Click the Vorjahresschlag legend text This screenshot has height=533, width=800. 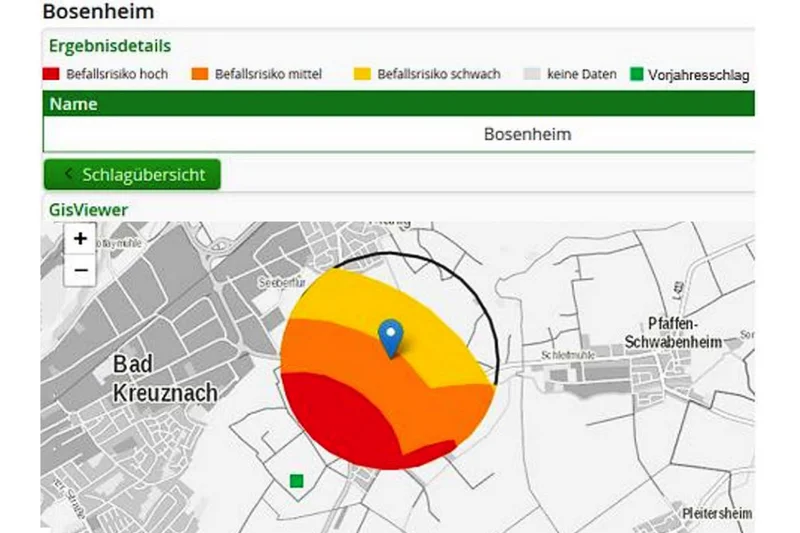click(x=698, y=75)
